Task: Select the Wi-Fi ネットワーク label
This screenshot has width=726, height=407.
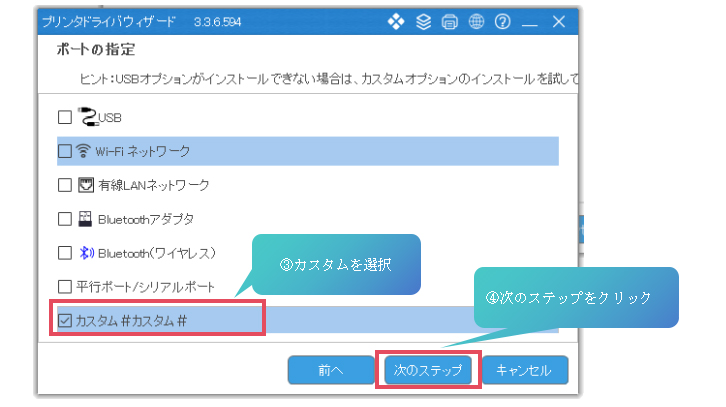Action: coord(143,151)
